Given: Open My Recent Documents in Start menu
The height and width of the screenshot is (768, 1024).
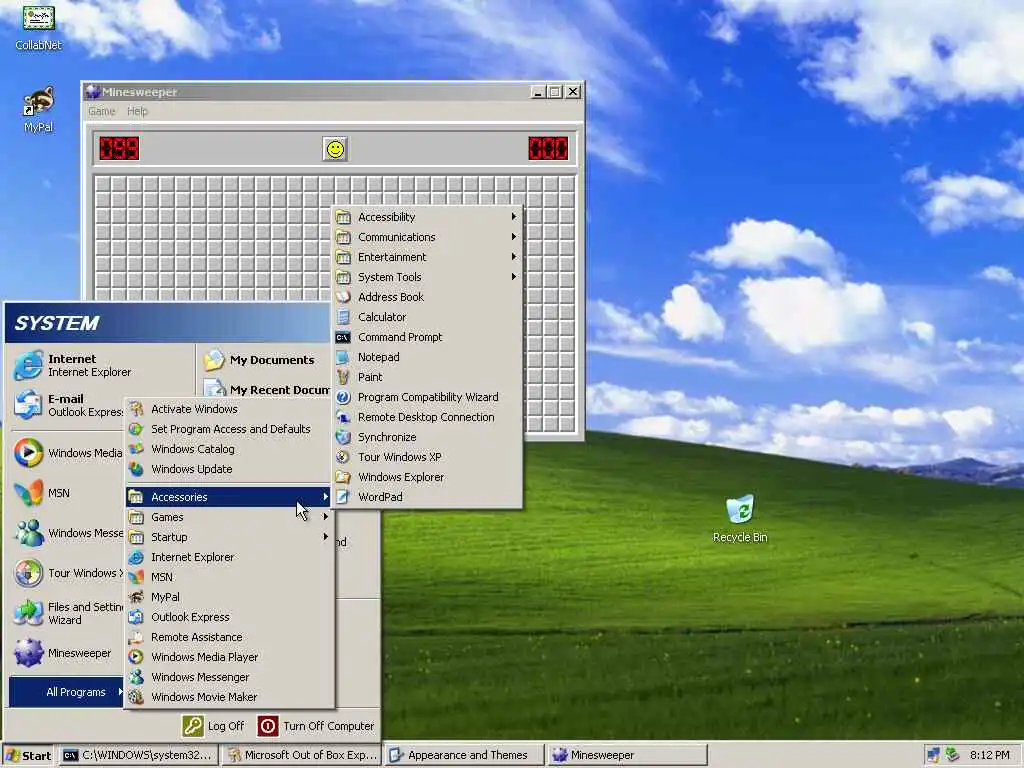Looking at the screenshot, I should (265, 390).
